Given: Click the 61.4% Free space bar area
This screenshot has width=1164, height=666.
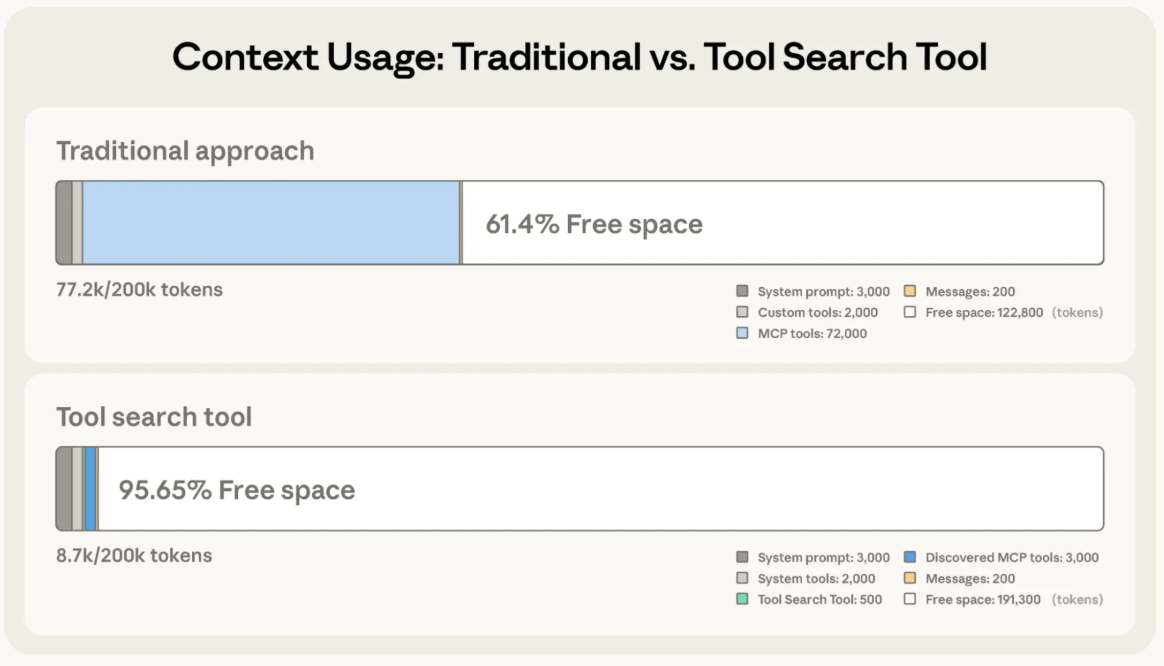Looking at the screenshot, I should coord(782,223).
